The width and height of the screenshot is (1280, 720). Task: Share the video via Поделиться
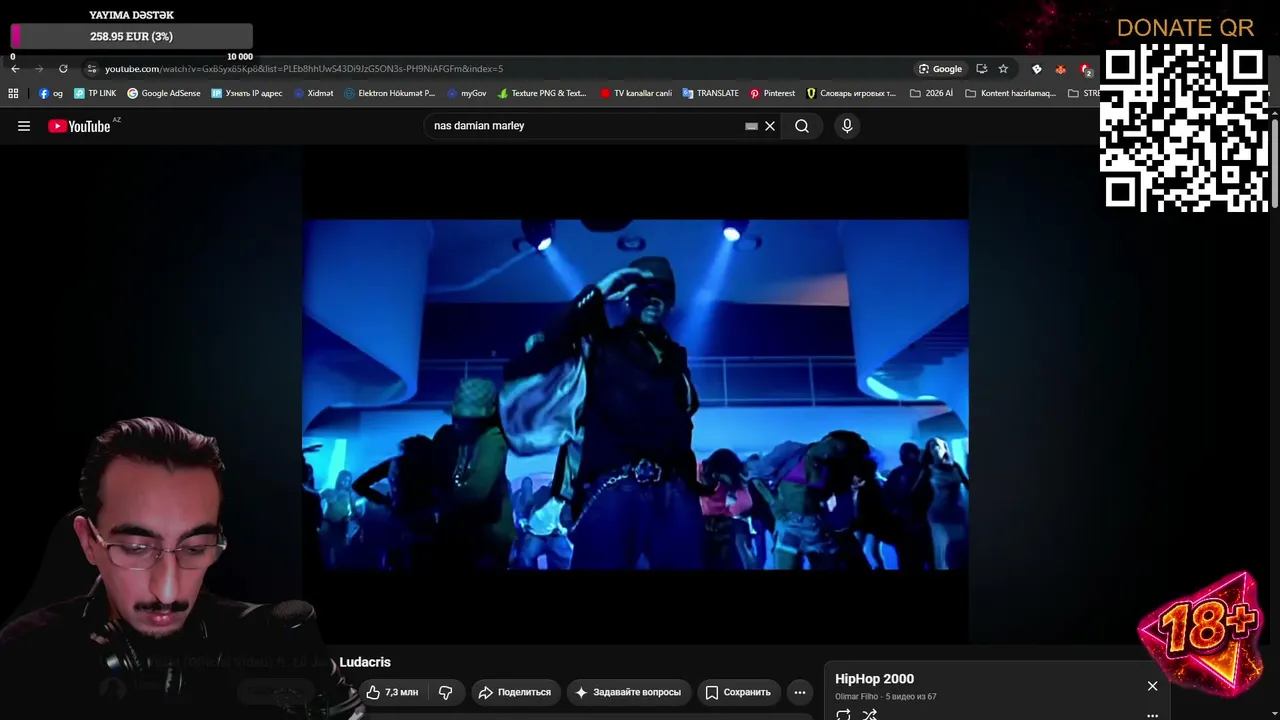tap(514, 692)
